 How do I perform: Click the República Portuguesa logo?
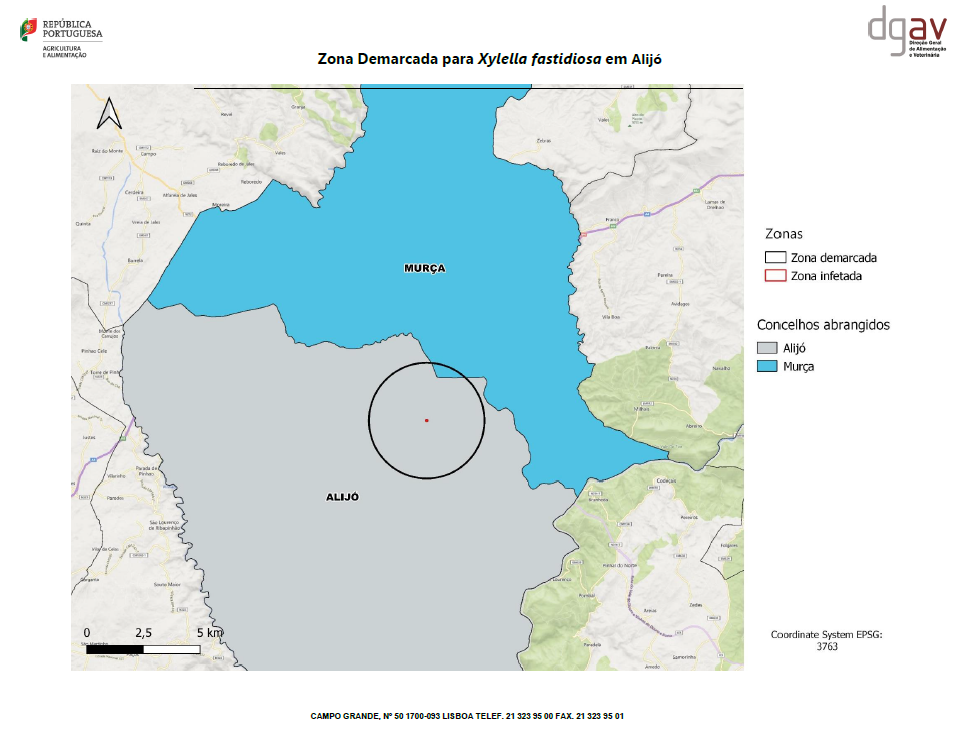click(x=61, y=38)
